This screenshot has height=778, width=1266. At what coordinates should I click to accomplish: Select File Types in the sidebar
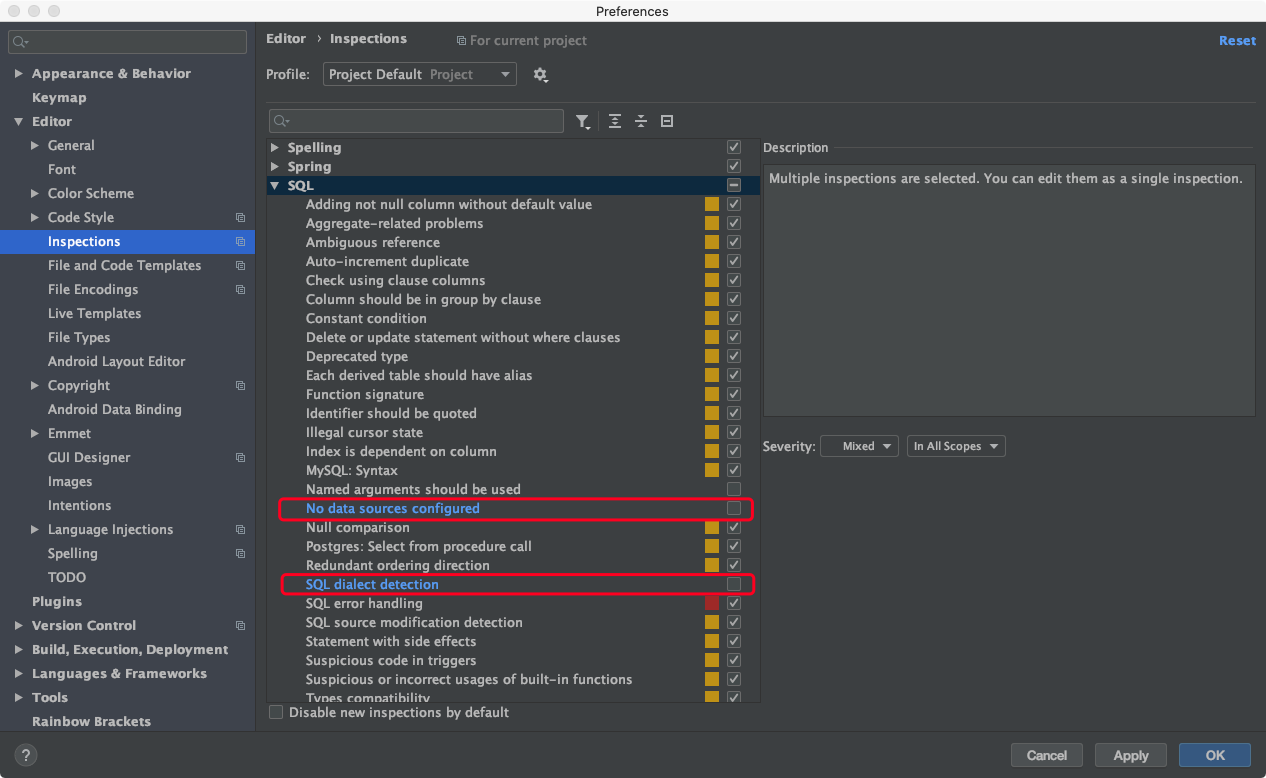79,338
